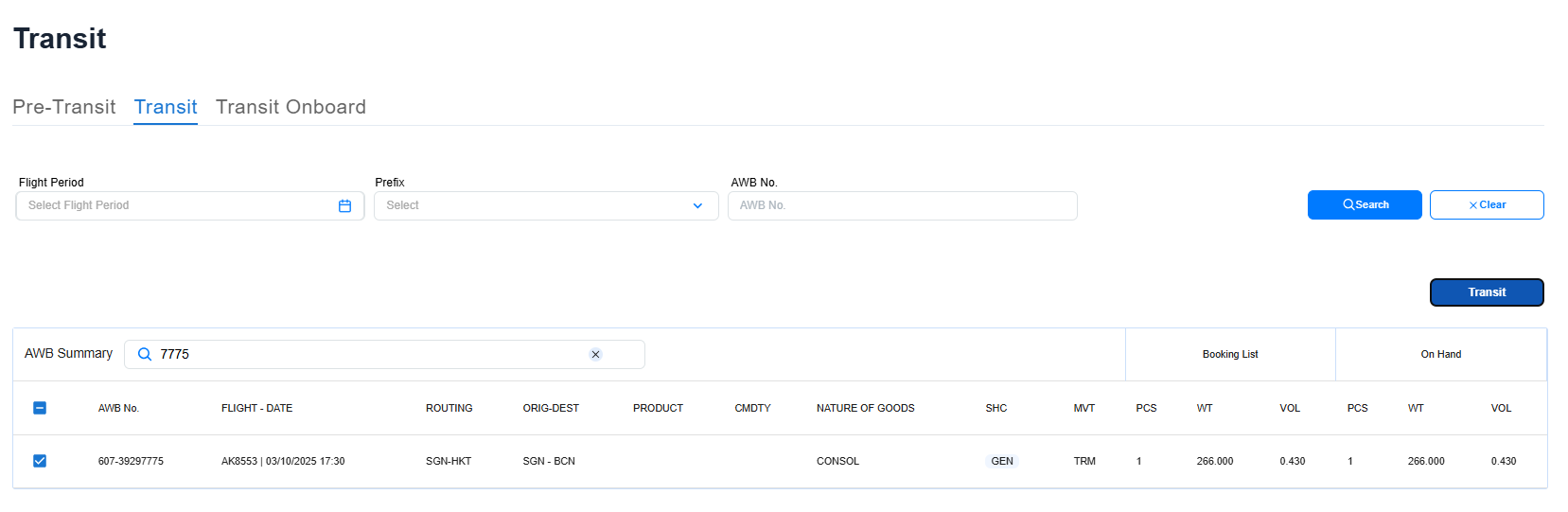Click the magnifier icon in AWB Summary search
1568x512 pixels.
tap(145, 354)
